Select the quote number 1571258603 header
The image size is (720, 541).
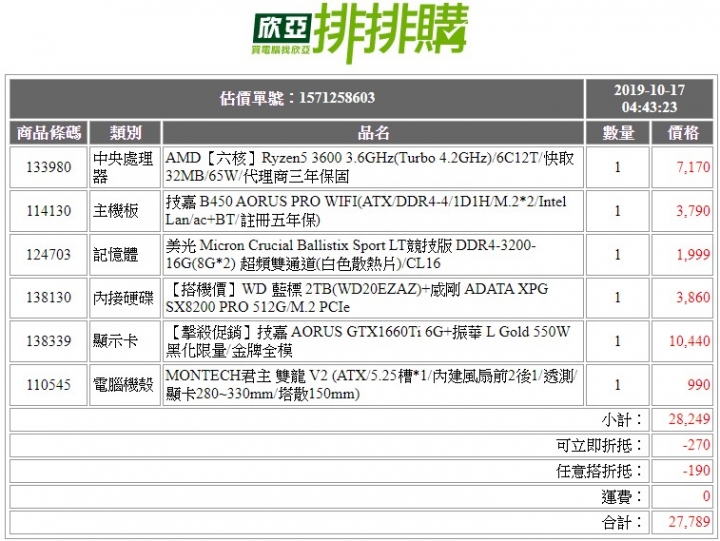click(x=297, y=98)
